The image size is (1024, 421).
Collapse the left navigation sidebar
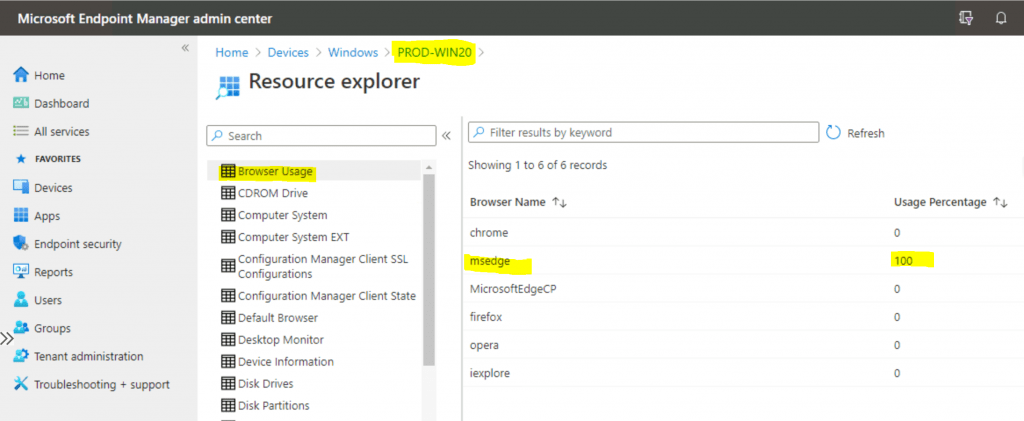185,48
